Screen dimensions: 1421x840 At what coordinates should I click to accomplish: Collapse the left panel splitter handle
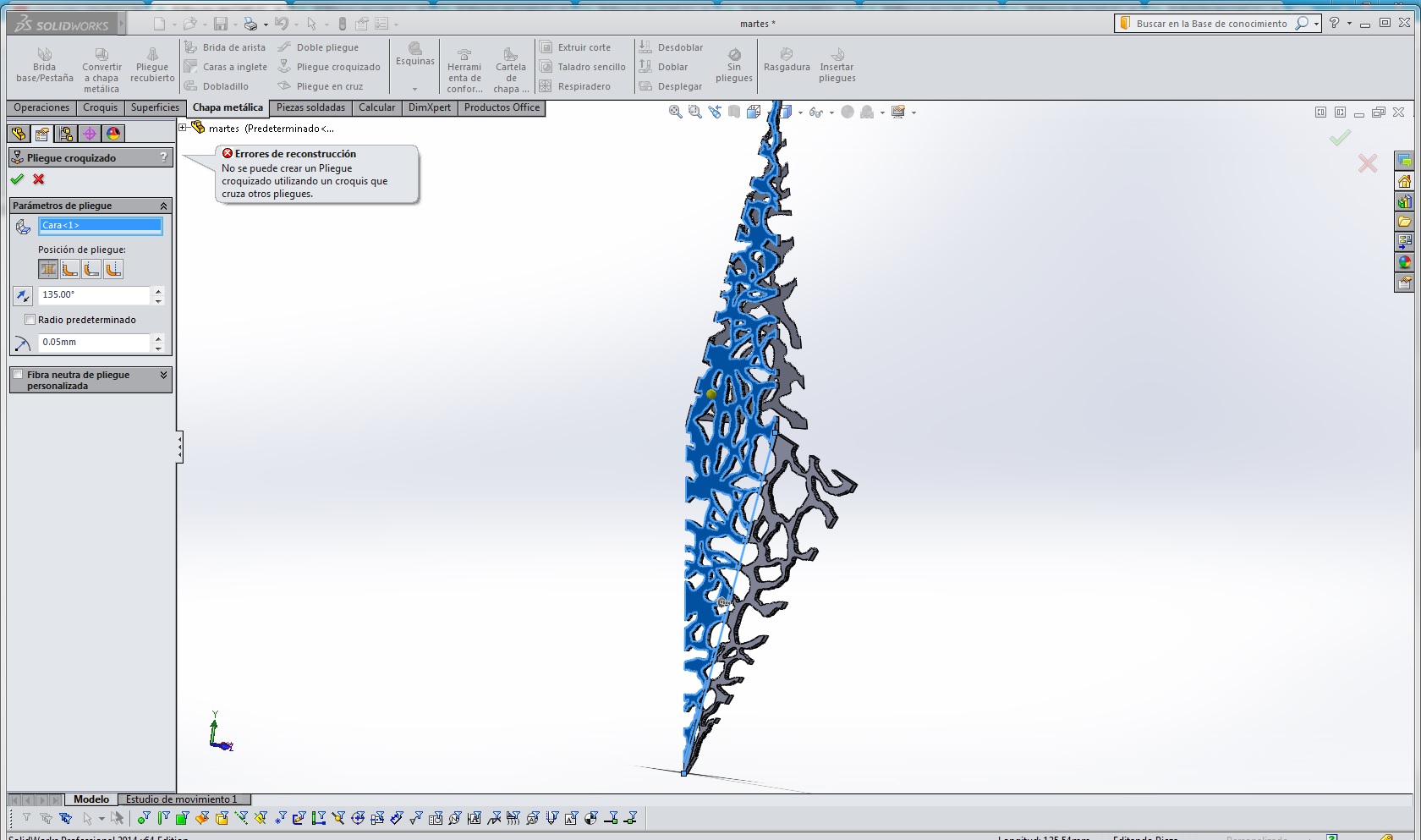point(179,447)
